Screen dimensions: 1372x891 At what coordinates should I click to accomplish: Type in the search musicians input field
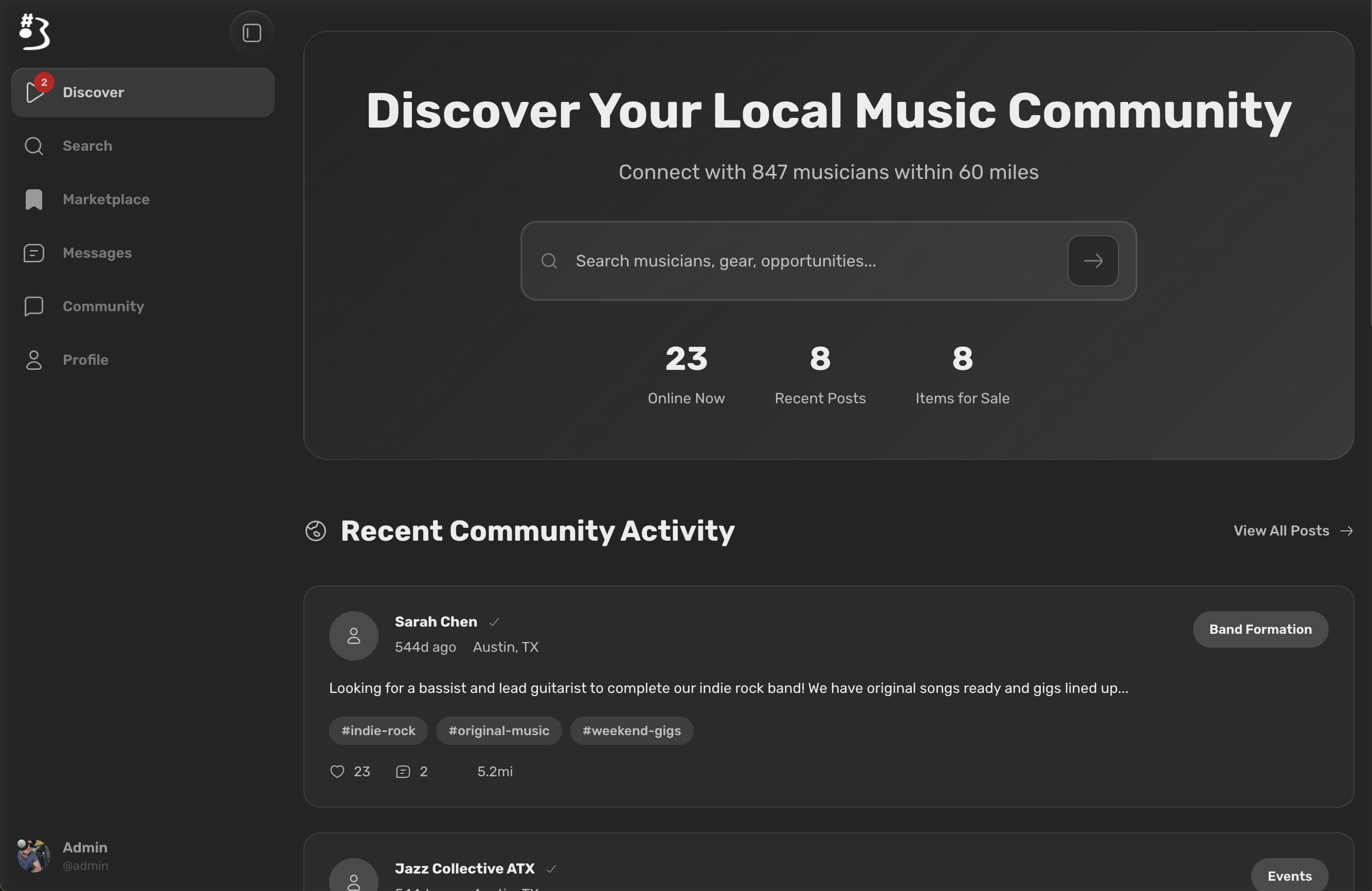click(x=813, y=261)
